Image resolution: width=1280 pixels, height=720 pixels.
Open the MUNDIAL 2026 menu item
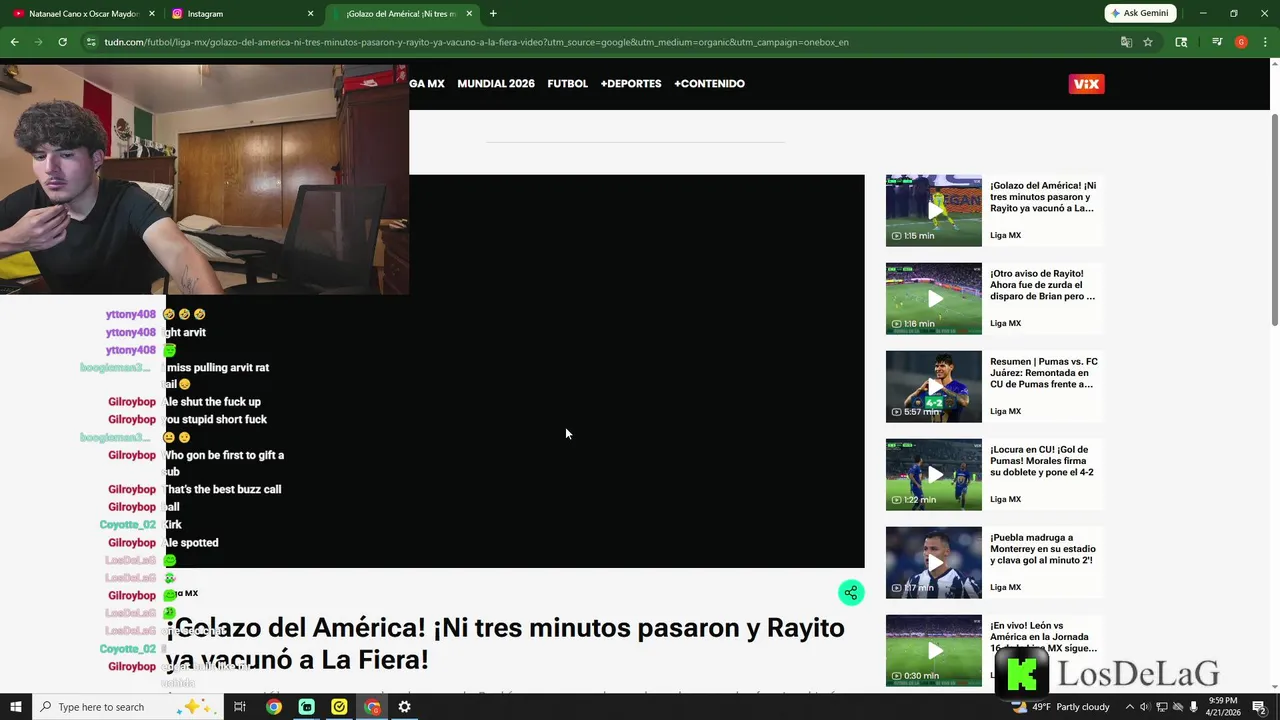click(x=496, y=84)
